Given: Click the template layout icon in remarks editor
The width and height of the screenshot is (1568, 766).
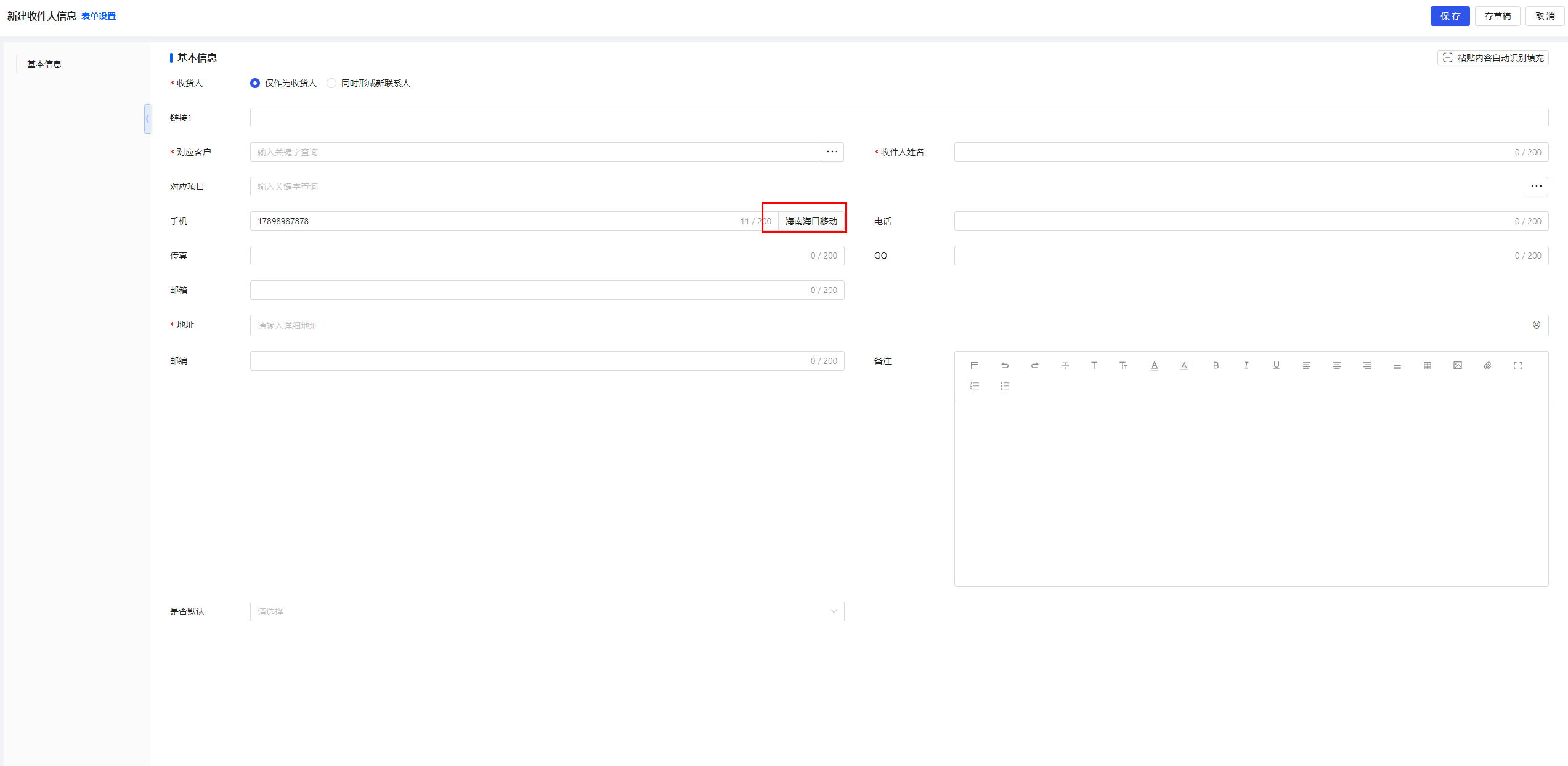Looking at the screenshot, I should [974, 366].
